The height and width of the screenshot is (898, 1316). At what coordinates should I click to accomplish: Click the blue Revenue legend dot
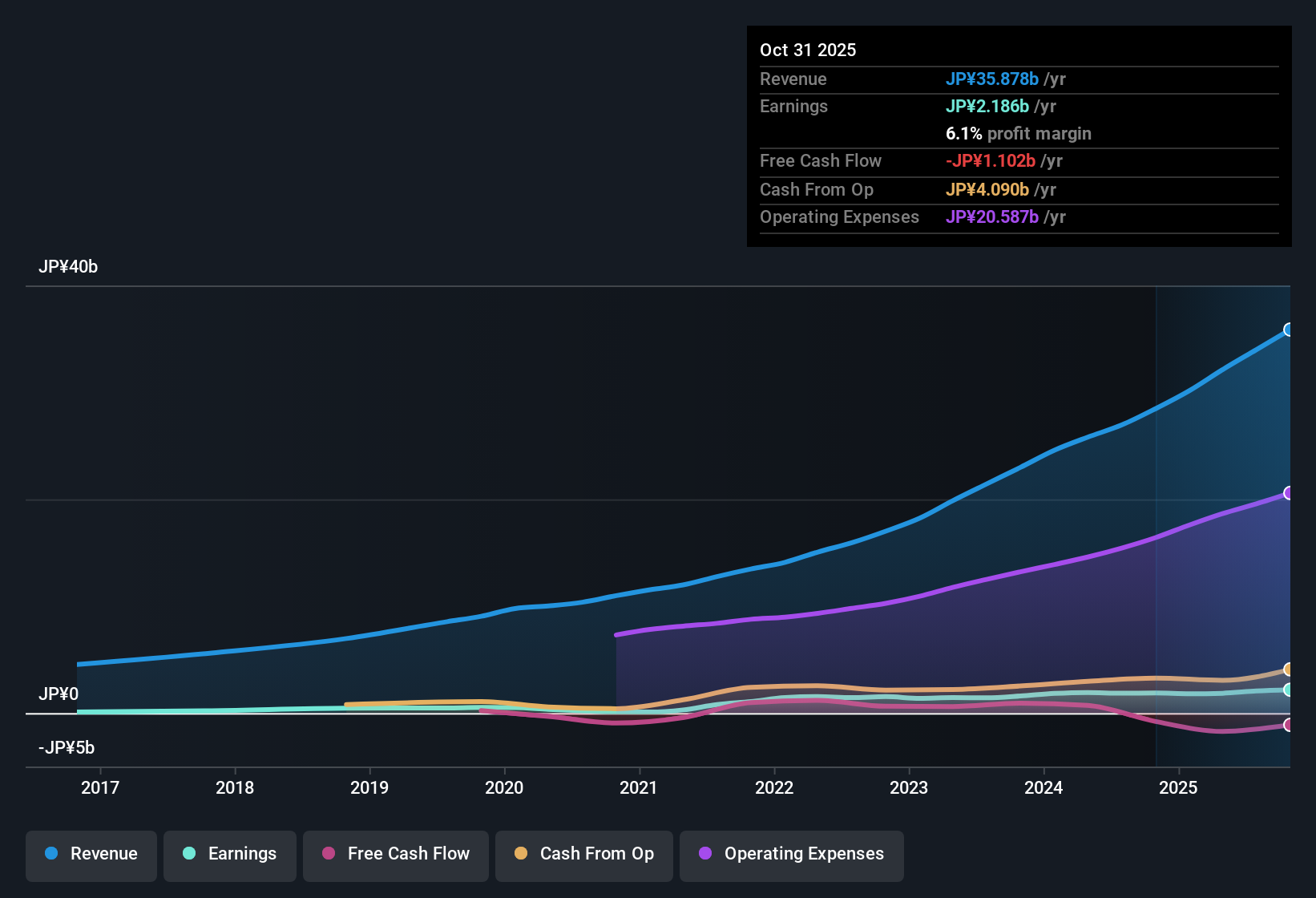point(52,854)
